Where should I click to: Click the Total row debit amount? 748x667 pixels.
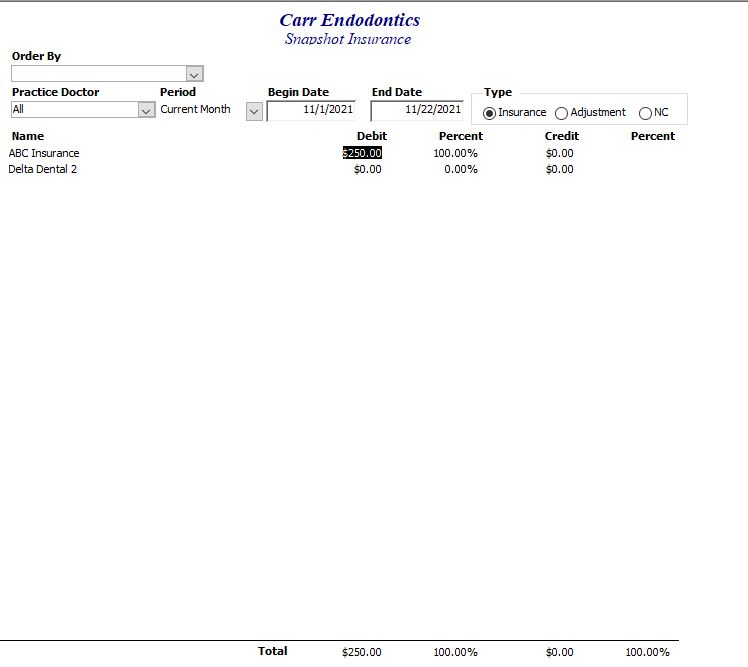coord(361,652)
